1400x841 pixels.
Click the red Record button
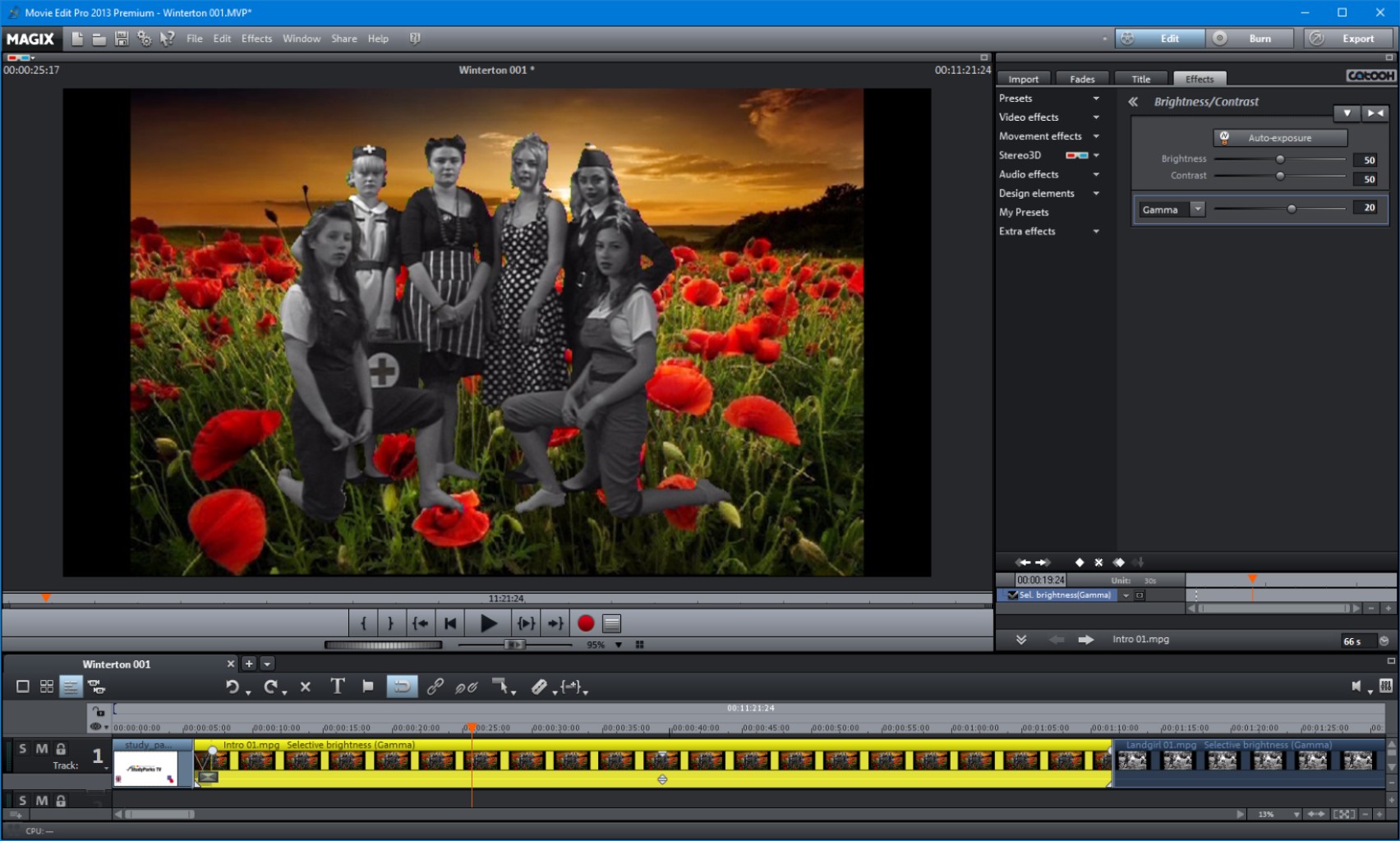586,623
